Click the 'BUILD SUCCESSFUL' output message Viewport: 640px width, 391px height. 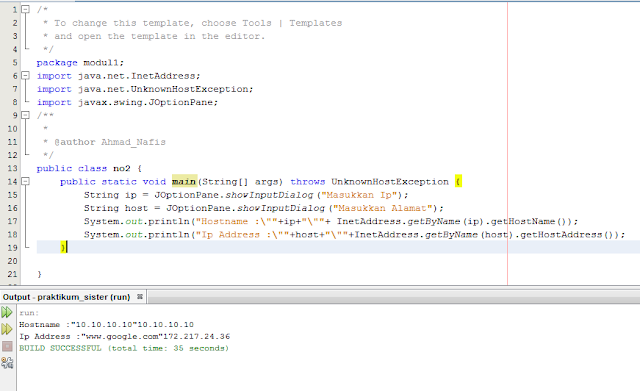tap(124, 349)
